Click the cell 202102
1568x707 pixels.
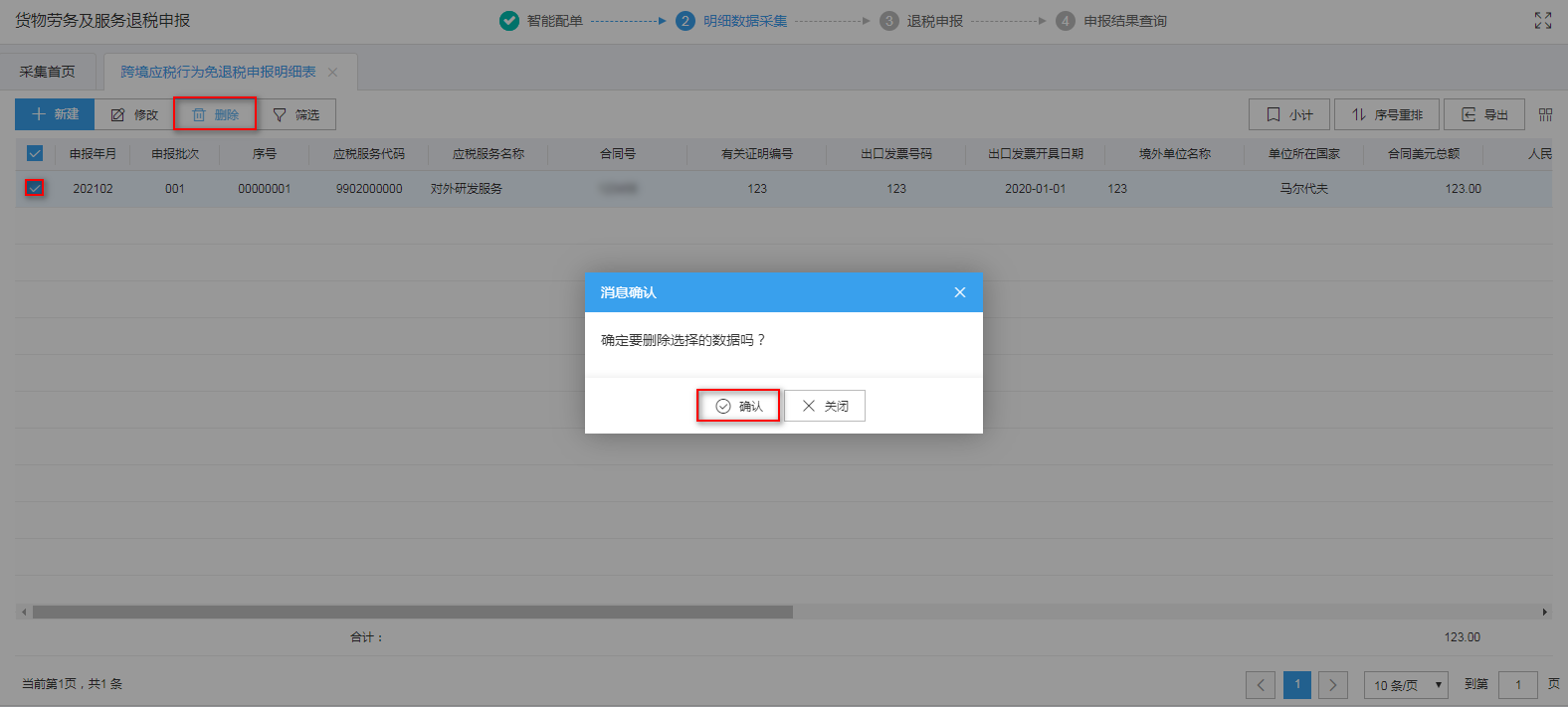93,188
